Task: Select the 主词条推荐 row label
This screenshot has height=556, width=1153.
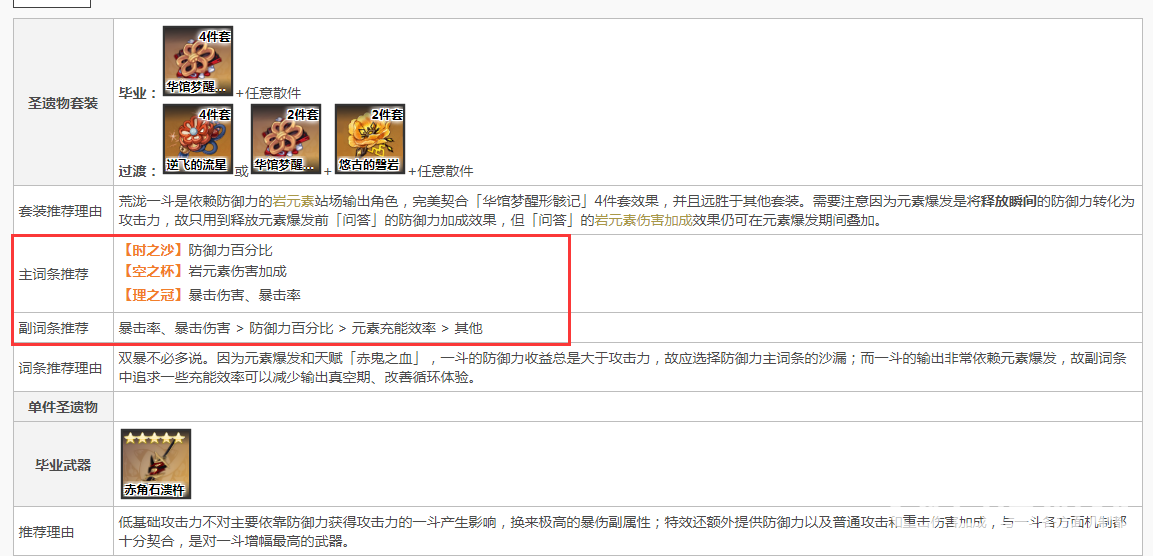Action: [x=54, y=274]
